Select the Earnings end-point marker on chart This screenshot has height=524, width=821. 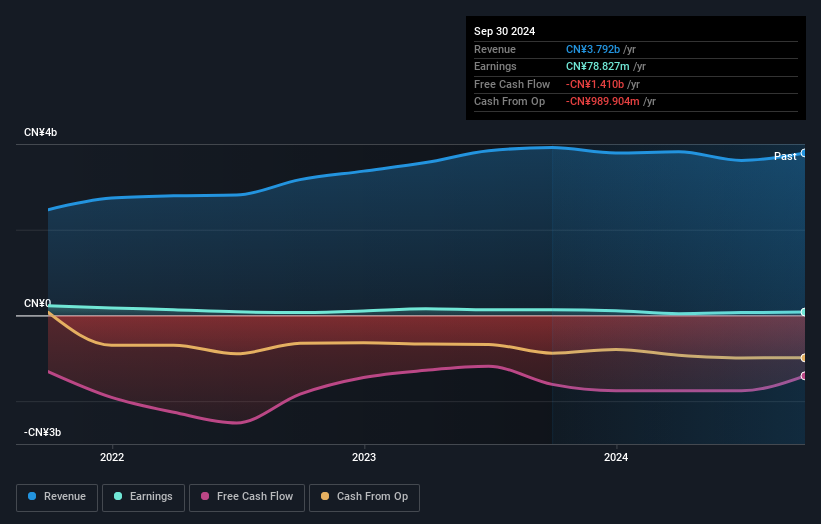coord(804,312)
